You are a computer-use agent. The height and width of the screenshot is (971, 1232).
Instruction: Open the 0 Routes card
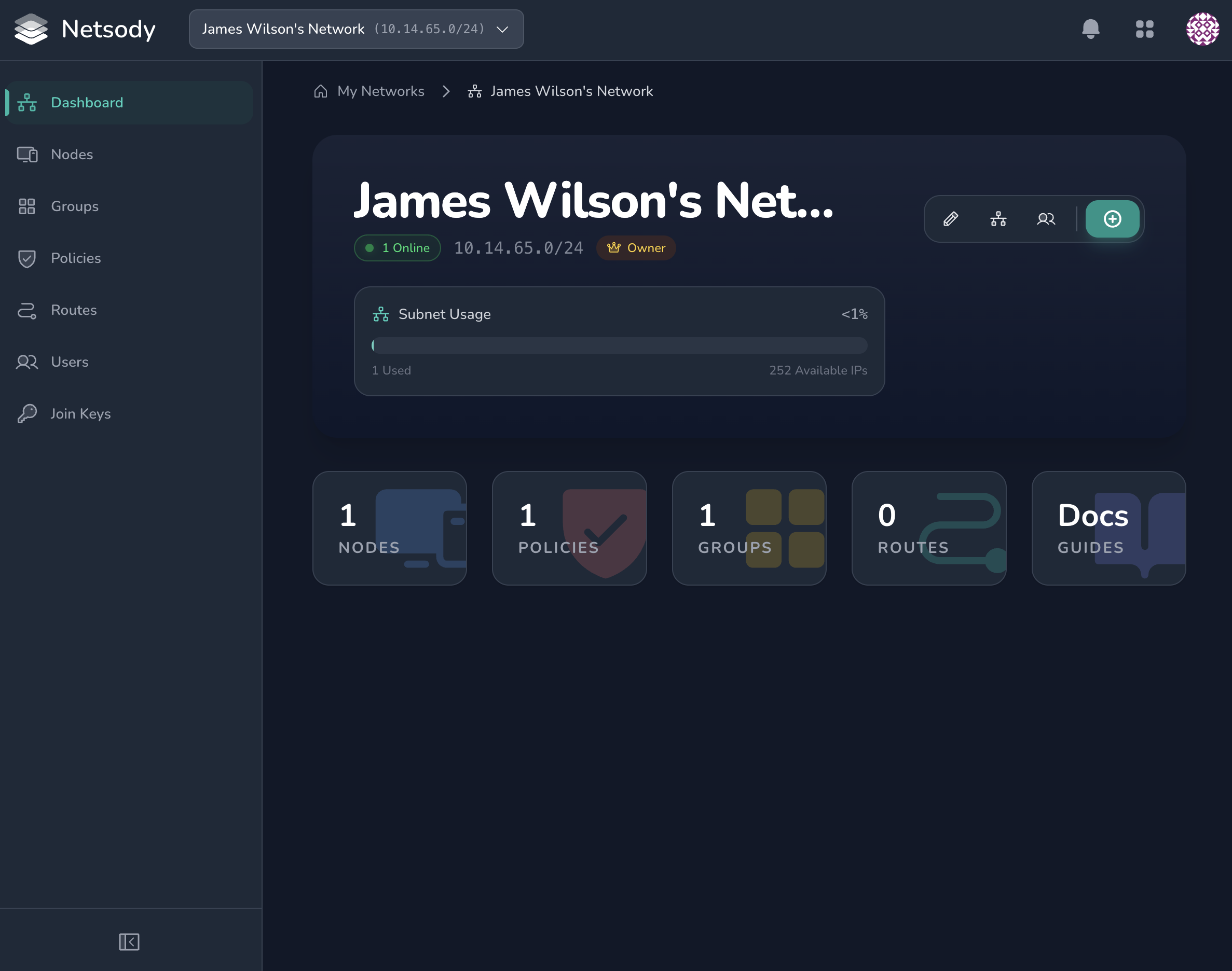929,528
